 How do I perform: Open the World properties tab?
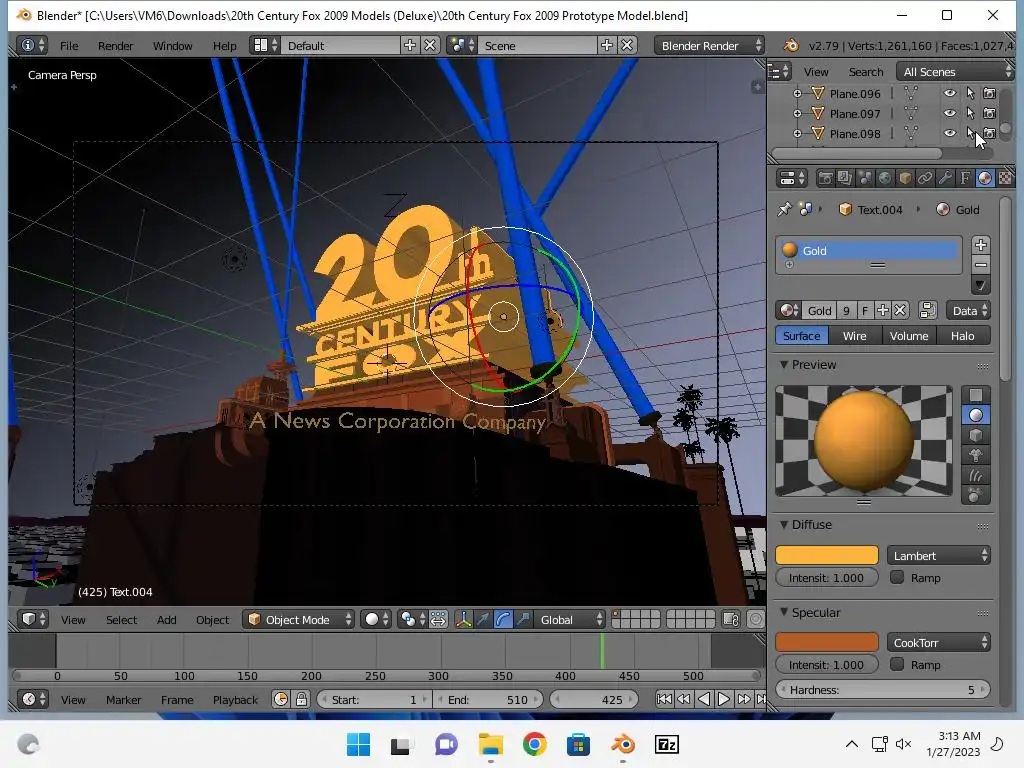(885, 178)
